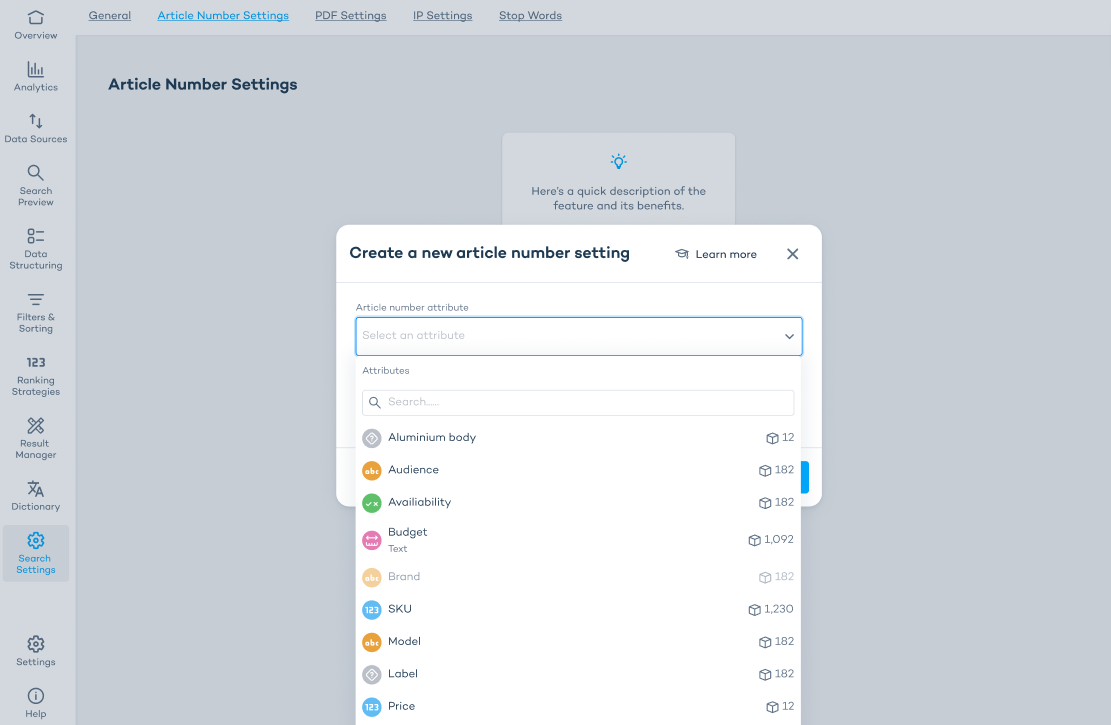This screenshot has width=1111, height=725.
Task: Click the graduation cap Learn more icon
Action: click(682, 254)
